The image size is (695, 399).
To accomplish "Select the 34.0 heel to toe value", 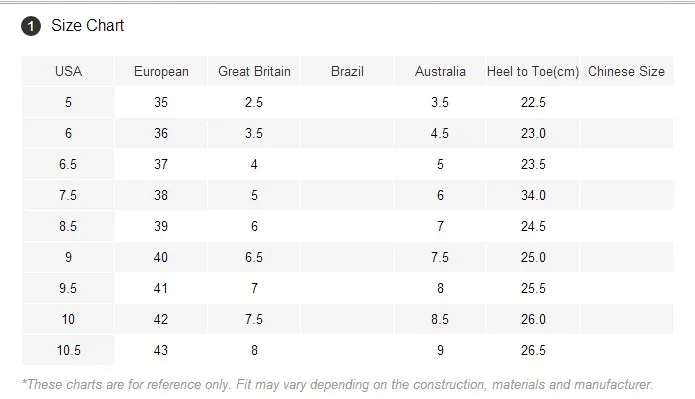I will click(533, 195).
